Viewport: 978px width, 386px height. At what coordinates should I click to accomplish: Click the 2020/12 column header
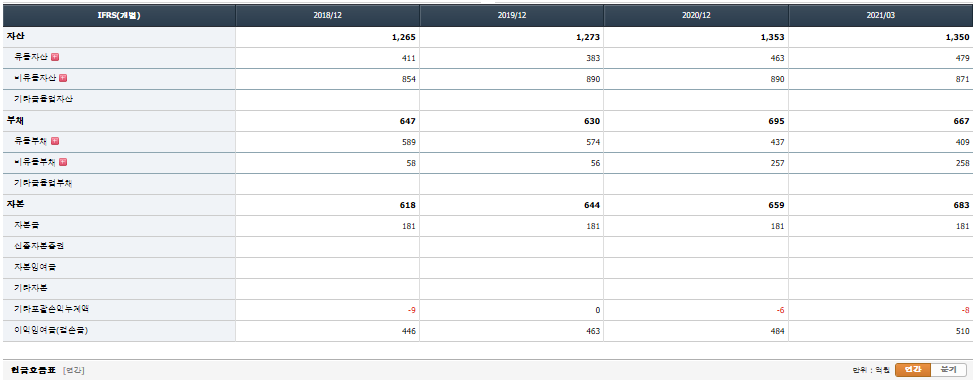click(696, 16)
